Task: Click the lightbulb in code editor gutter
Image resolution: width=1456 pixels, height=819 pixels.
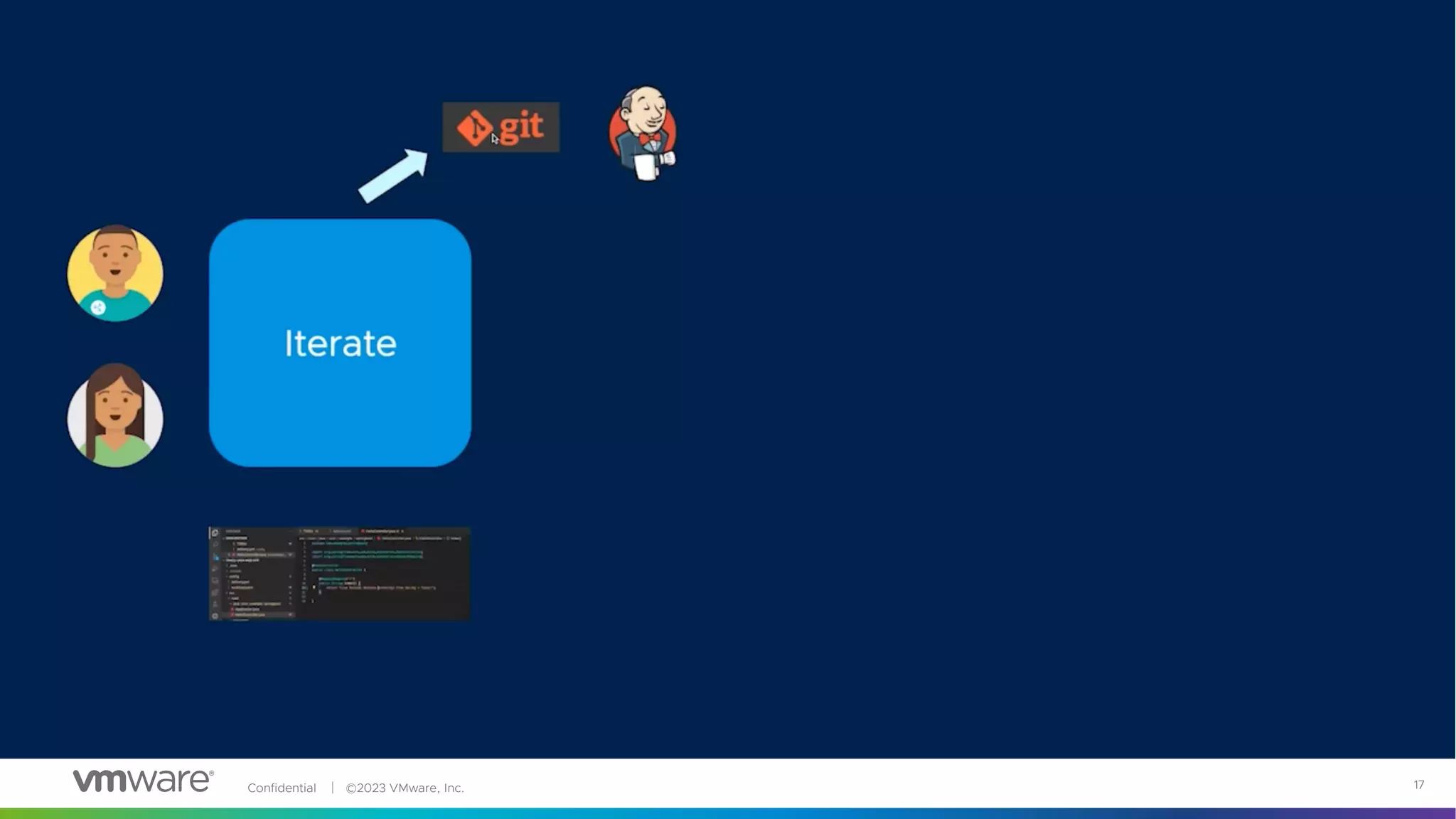Action: (314, 587)
